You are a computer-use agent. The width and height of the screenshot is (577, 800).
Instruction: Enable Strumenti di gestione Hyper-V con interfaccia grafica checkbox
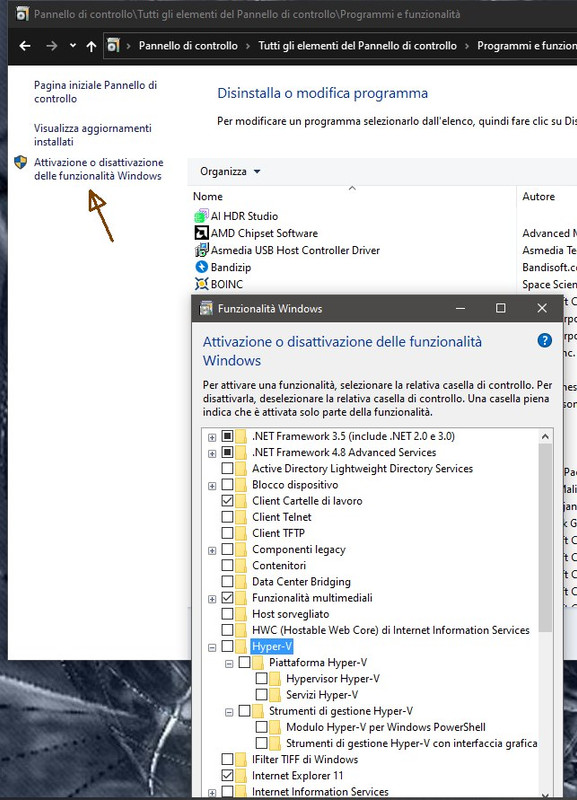261,743
